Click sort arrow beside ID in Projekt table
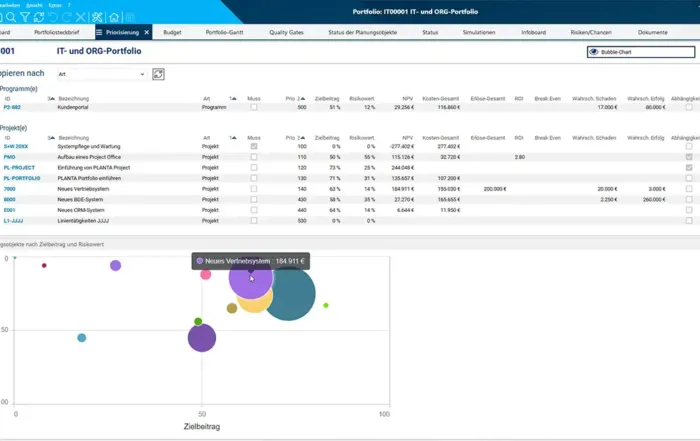Image resolution: width=700 pixels, height=441 pixels. pos(51,138)
